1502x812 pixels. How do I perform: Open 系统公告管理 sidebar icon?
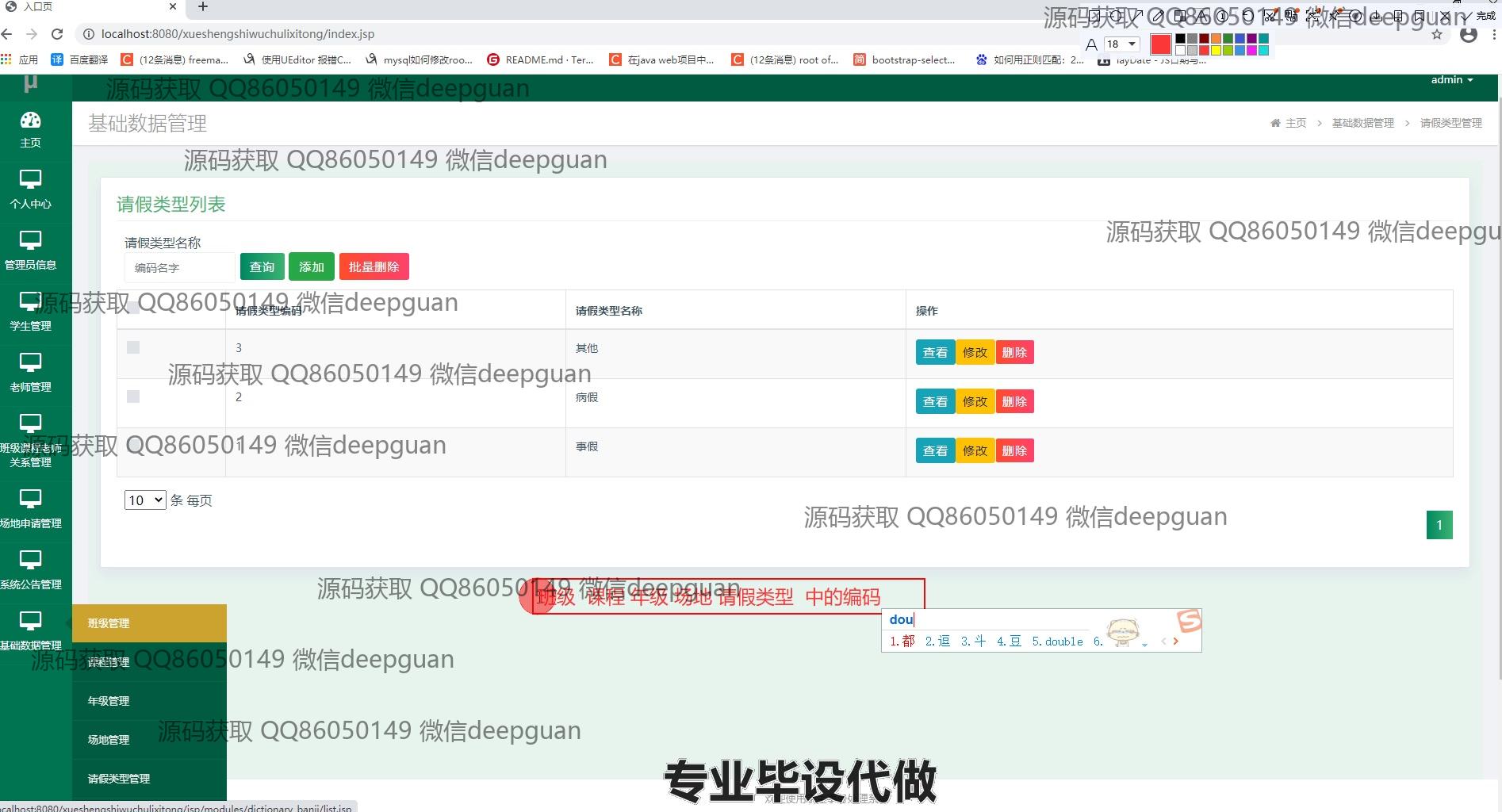click(30, 560)
